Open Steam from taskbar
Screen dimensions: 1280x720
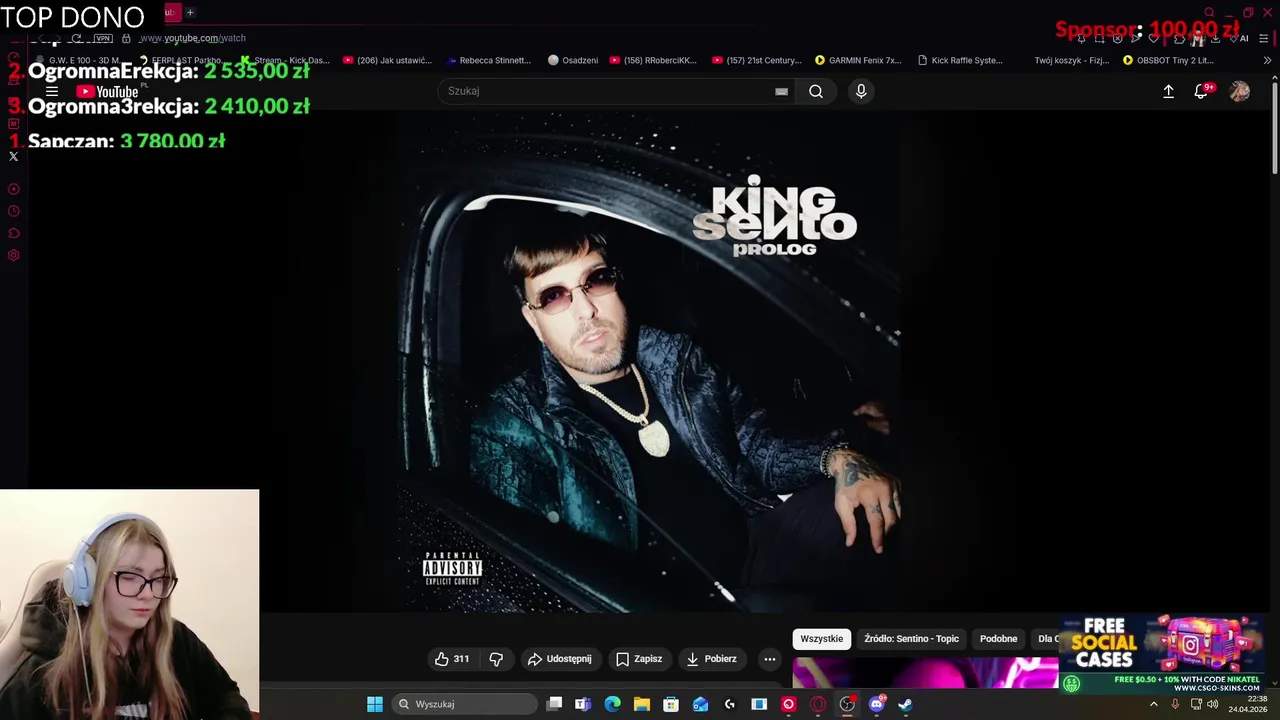coord(905,704)
